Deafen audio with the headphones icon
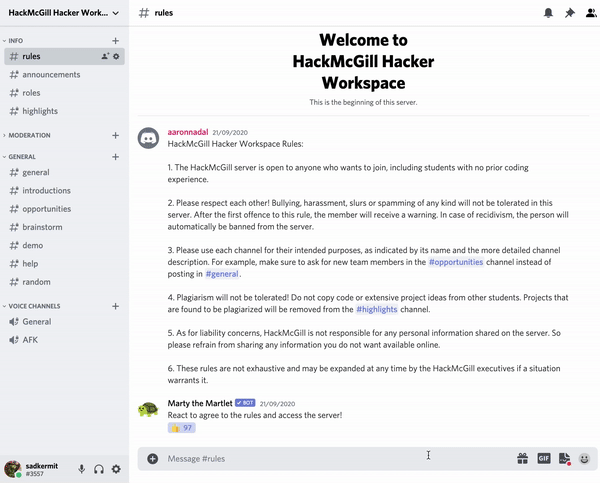 point(99,469)
